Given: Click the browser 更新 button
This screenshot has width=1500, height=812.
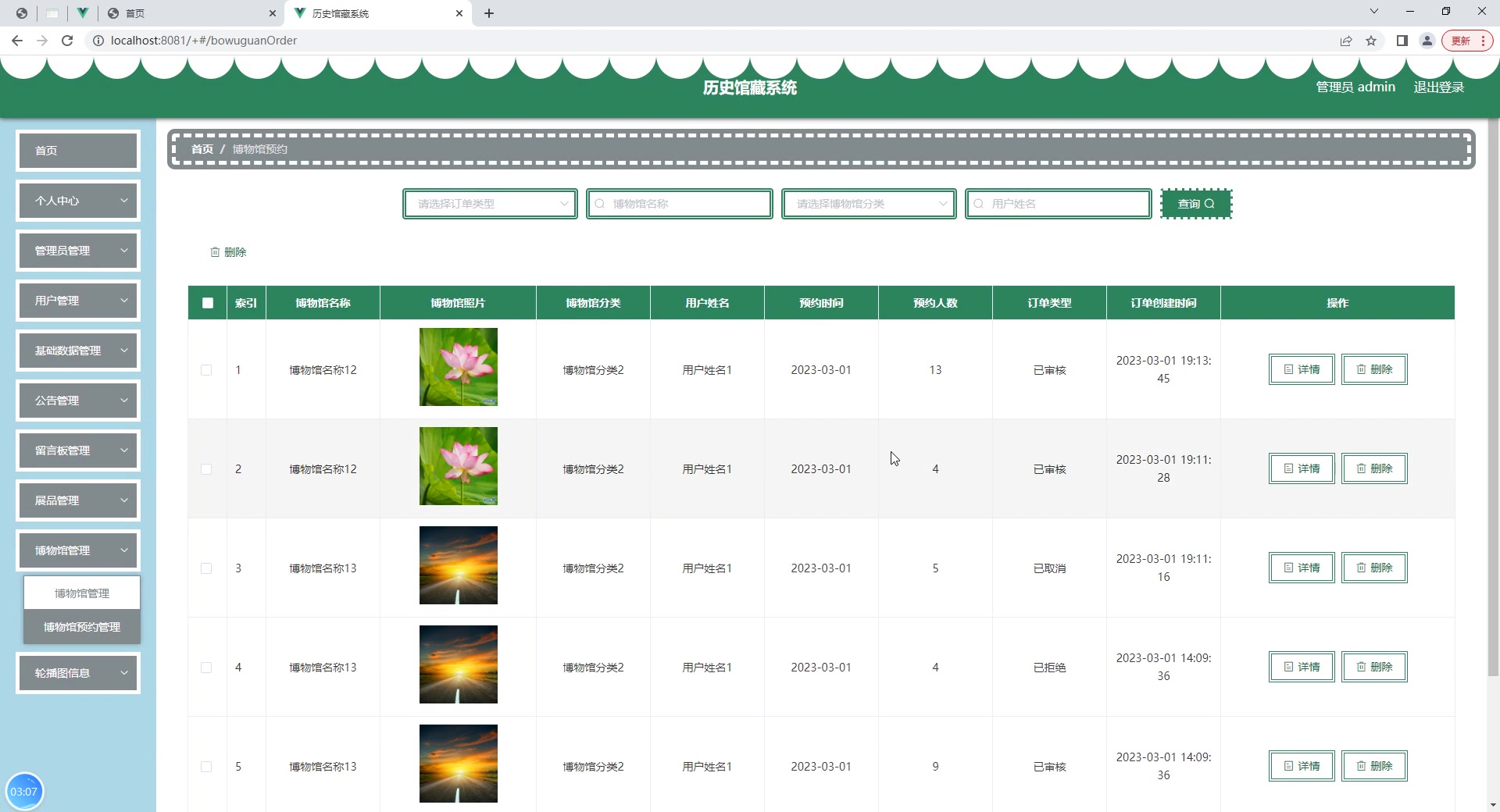Looking at the screenshot, I should (x=1467, y=41).
